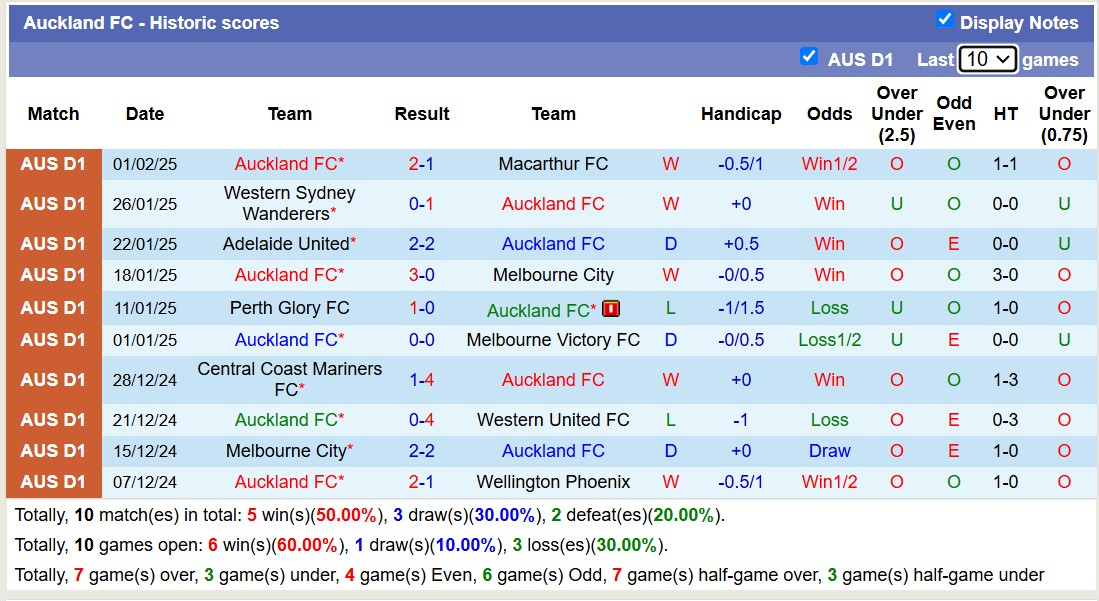Open Adelaide United's details
This screenshot has width=1099, height=601.
point(283,244)
